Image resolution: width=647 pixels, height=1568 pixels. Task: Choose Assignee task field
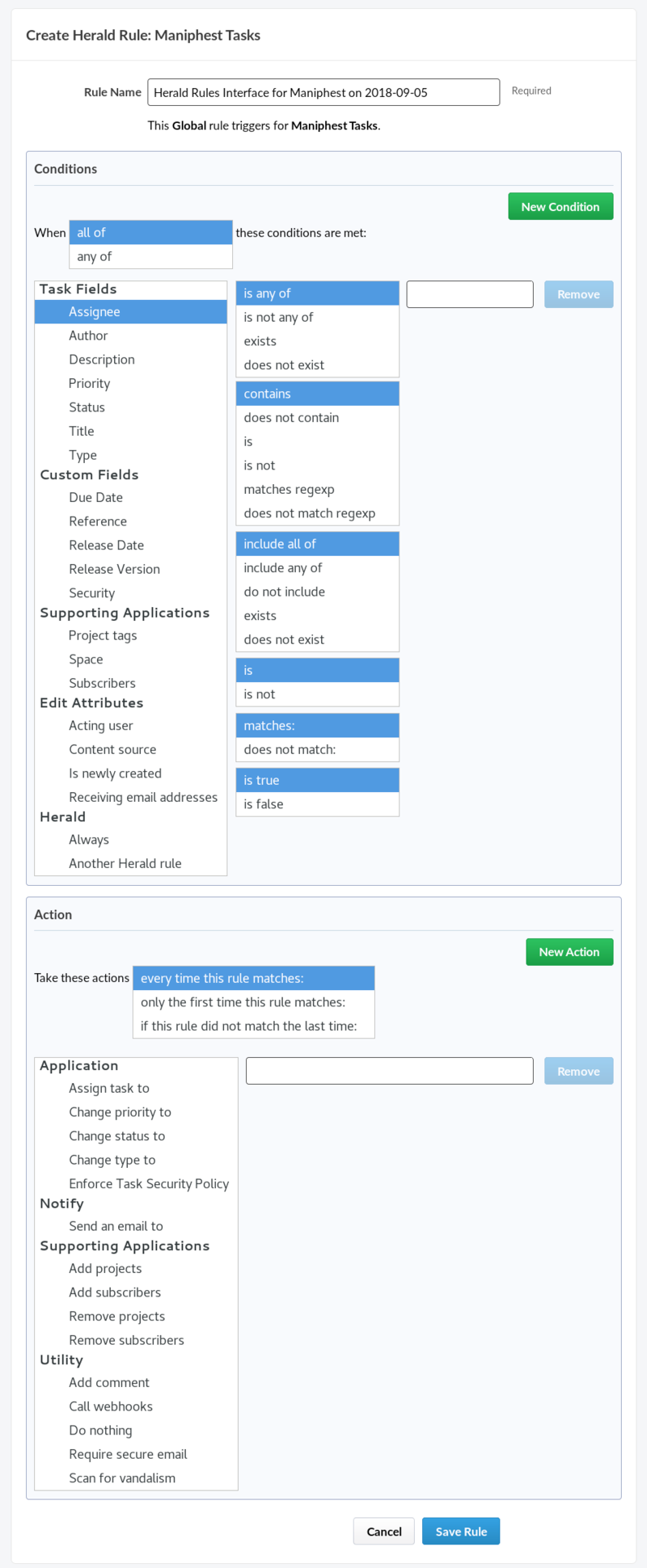pyautogui.click(x=131, y=312)
